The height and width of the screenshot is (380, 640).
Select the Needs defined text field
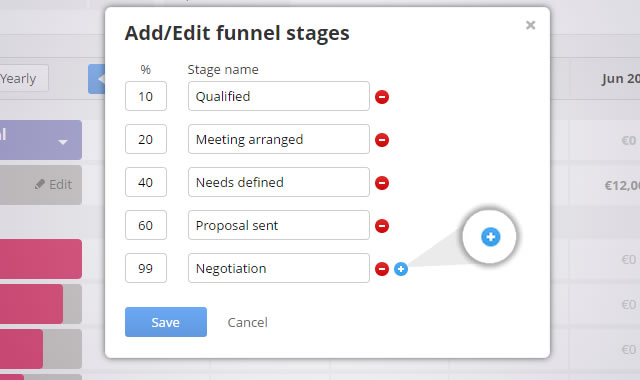(279, 182)
